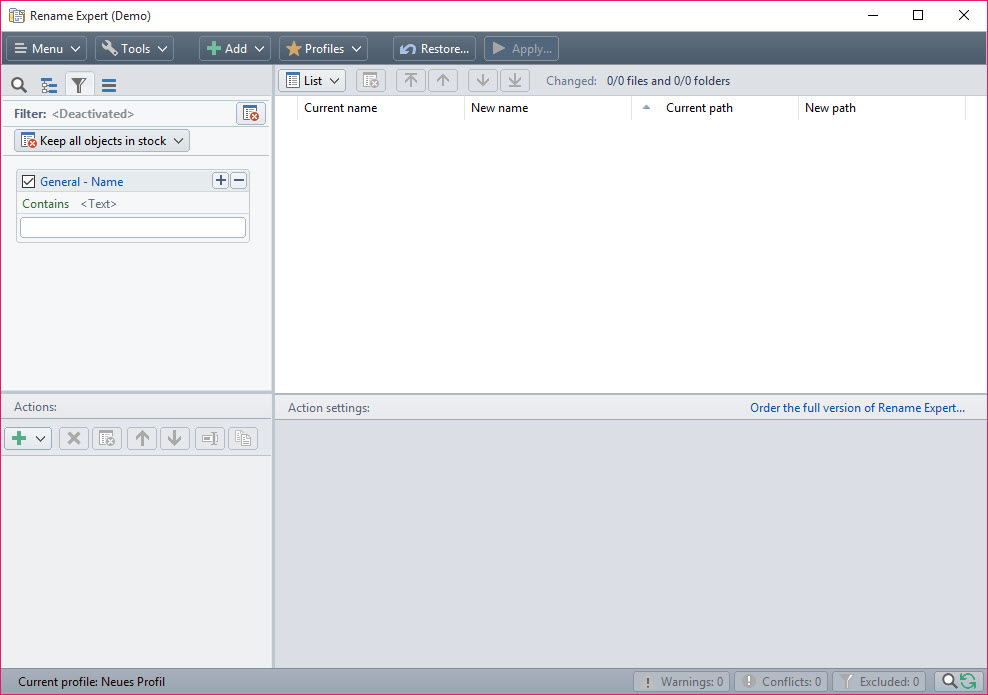
Task: Remove the filter condition with the minus button
Action: [x=239, y=181]
